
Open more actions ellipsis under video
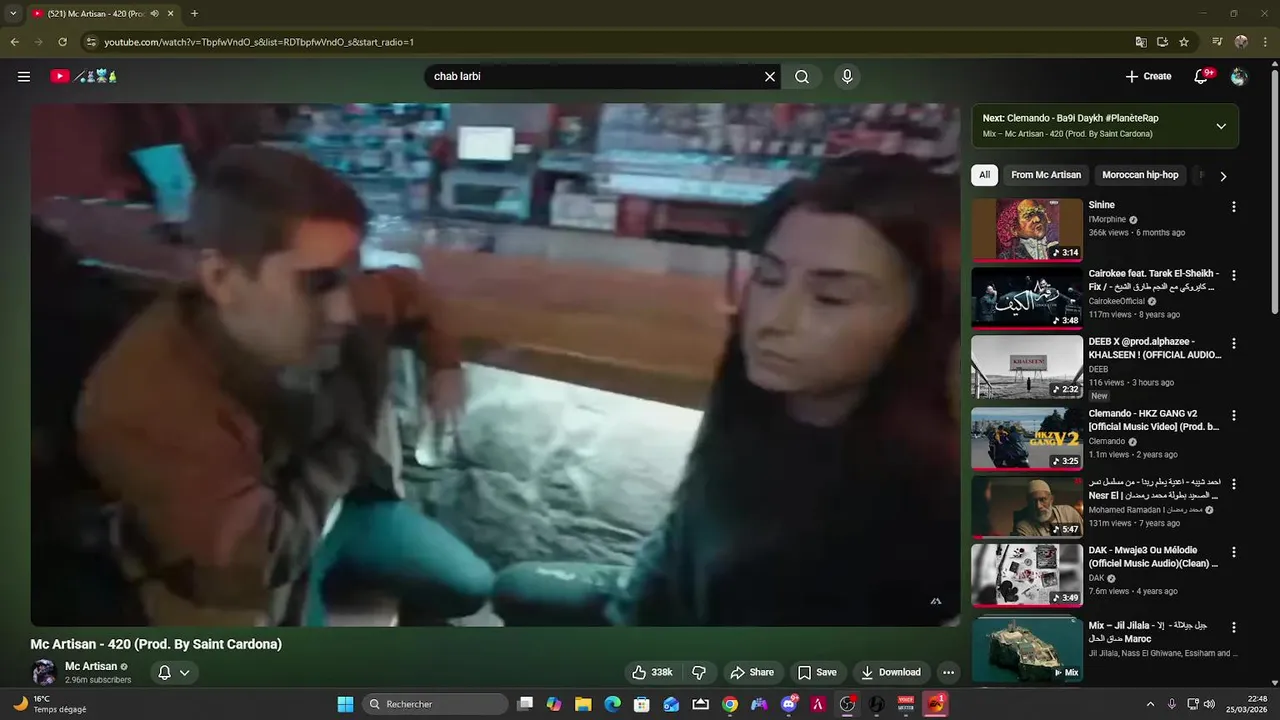click(x=948, y=672)
